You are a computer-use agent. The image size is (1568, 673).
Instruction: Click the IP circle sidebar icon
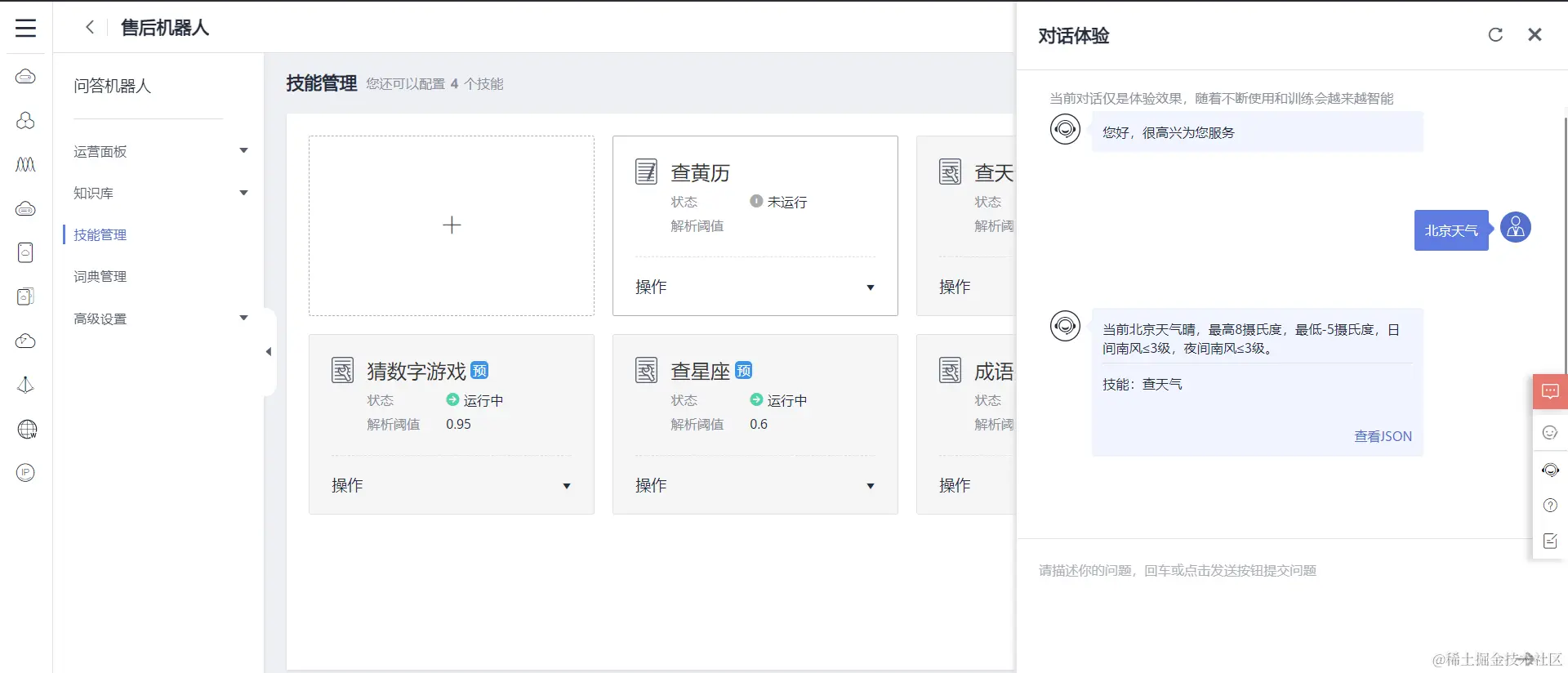[x=26, y=472]
